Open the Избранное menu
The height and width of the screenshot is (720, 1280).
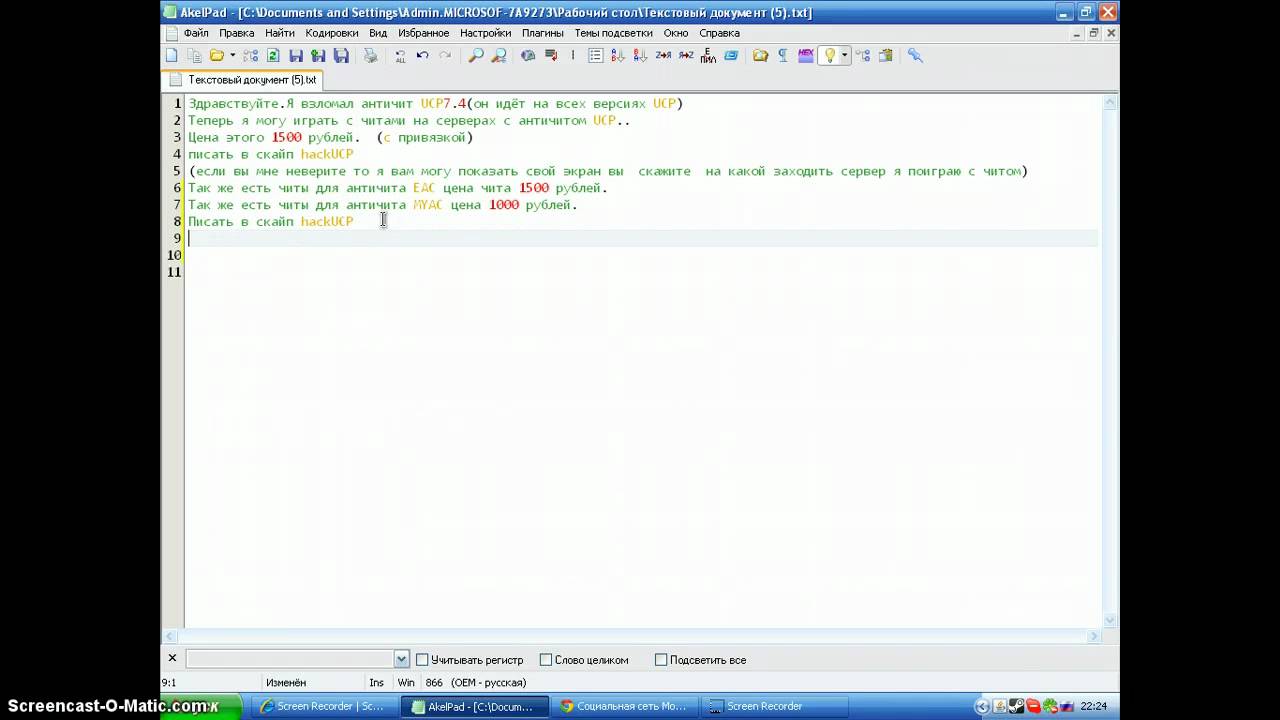(424, 33)
